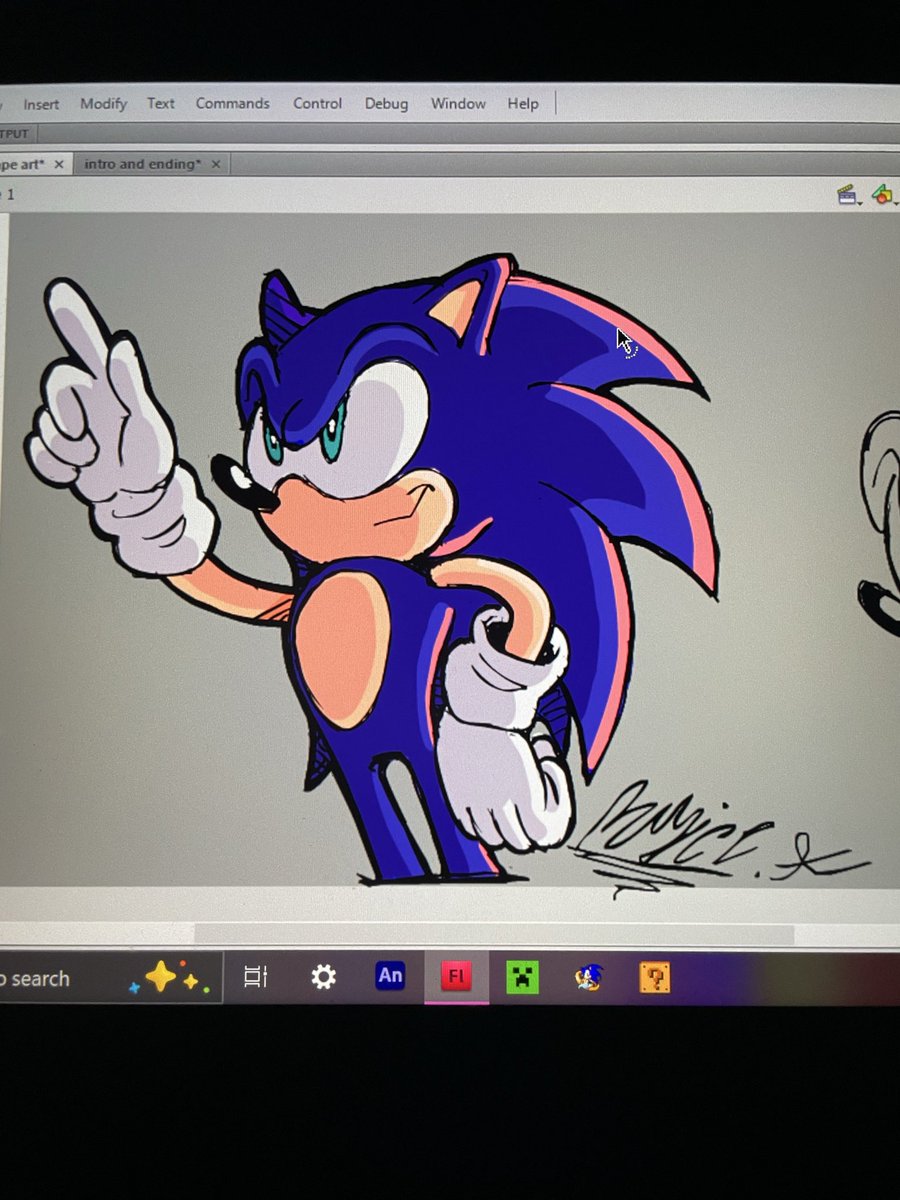This screenshot has height=1200, width=900.
Task: Click the horizontal scrollbar below the stage
Action: (495, 935)
